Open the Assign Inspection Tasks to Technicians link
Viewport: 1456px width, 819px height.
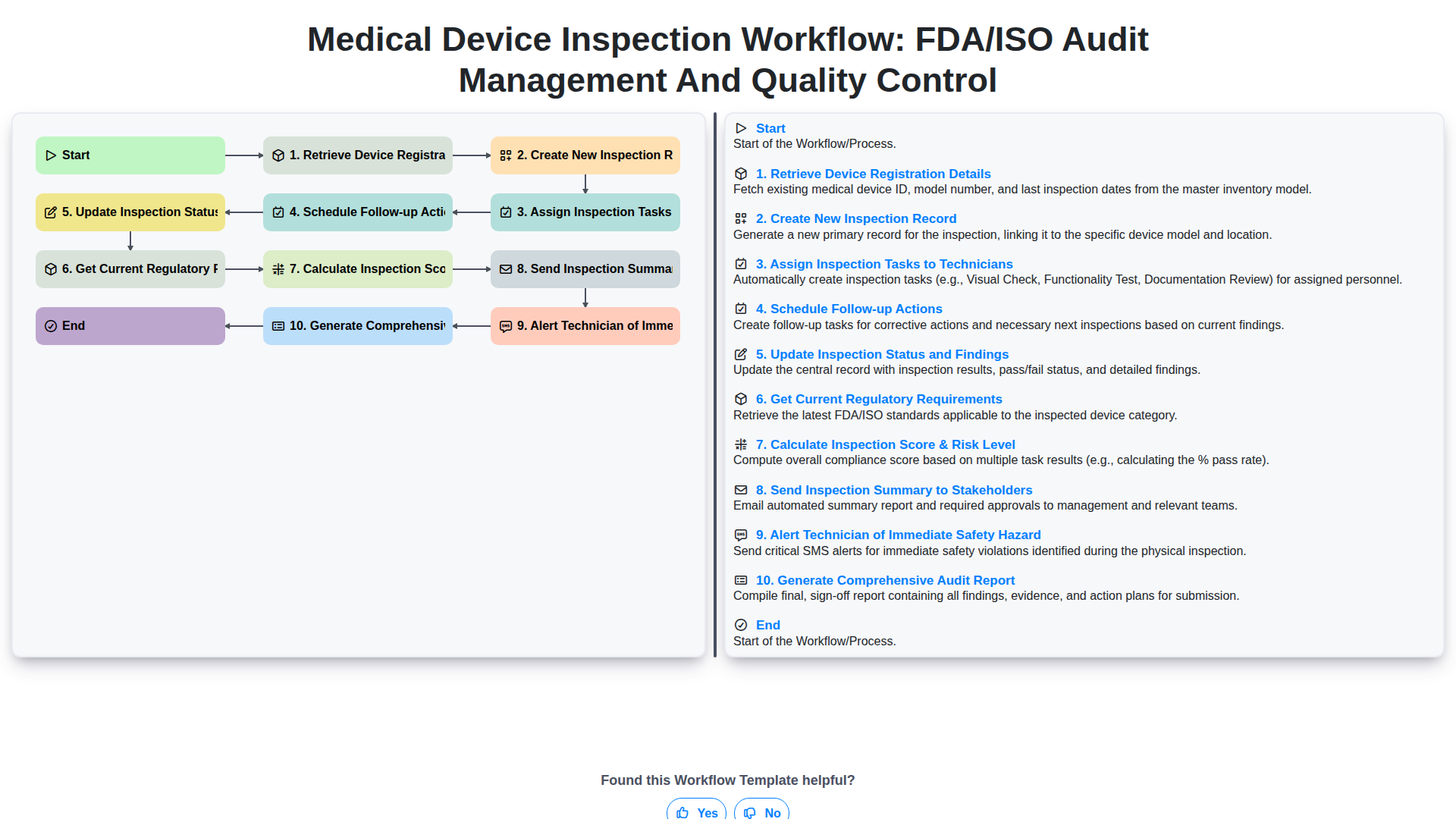(x=883, y=264)
